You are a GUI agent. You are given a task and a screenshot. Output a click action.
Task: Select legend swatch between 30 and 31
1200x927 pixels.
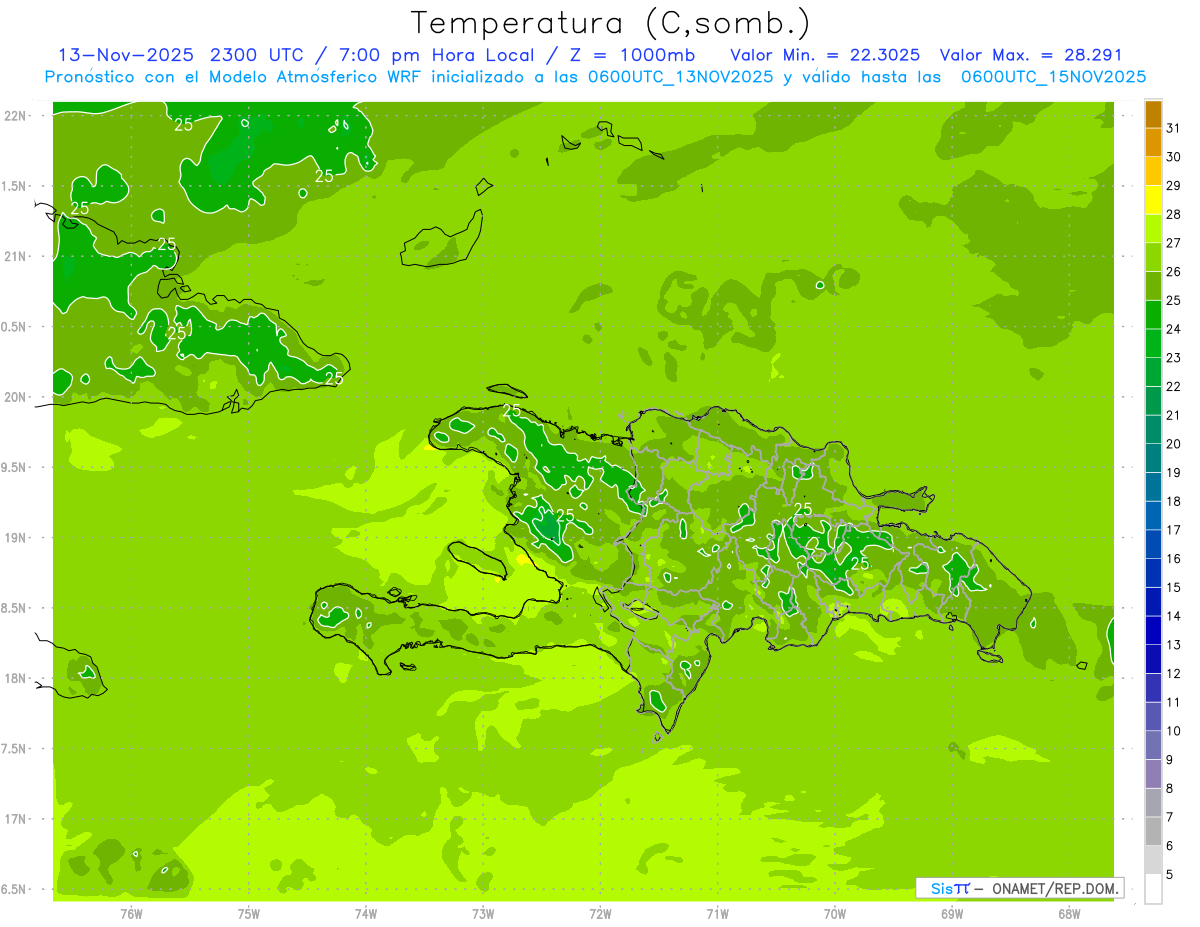tap(1153, 143)
